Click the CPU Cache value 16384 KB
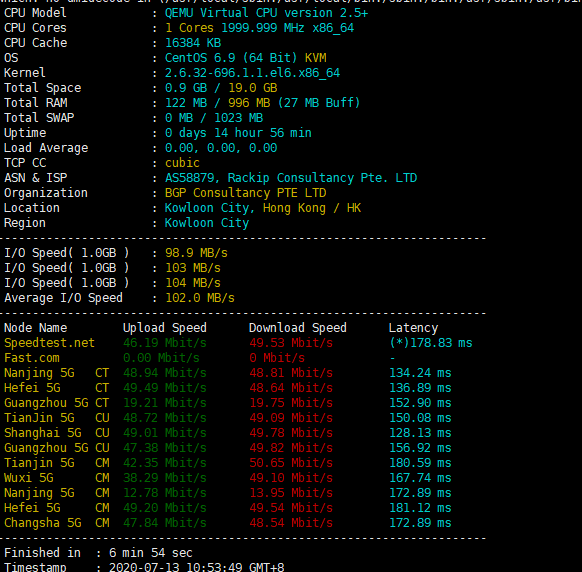 pyautogui.click(x=193, y=43)
